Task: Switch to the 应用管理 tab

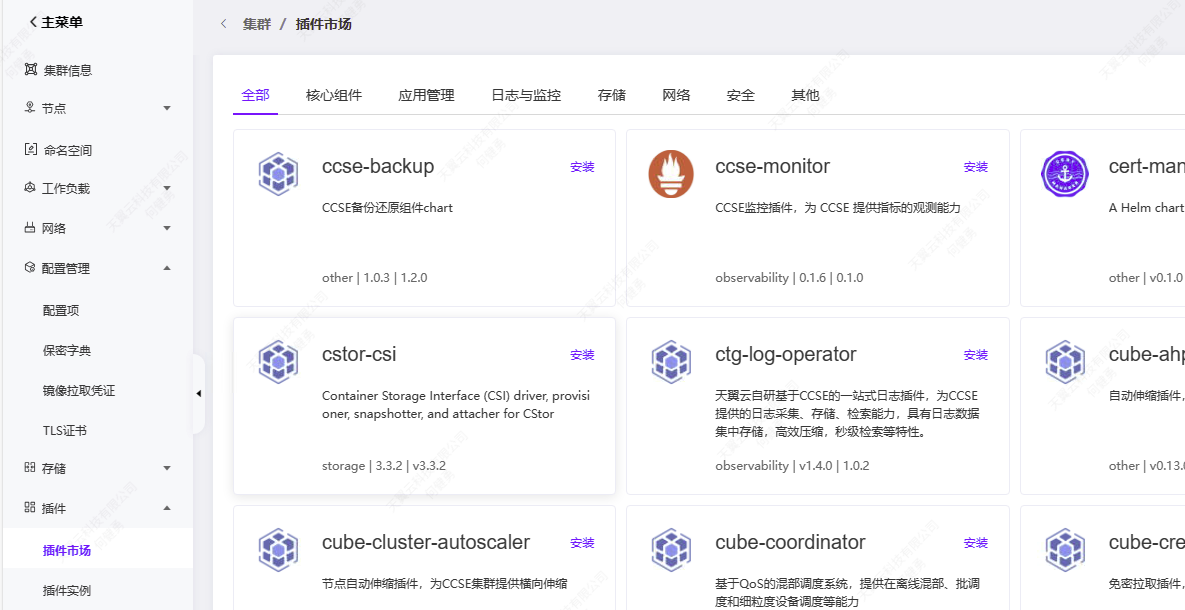Action: click(426, 95)
